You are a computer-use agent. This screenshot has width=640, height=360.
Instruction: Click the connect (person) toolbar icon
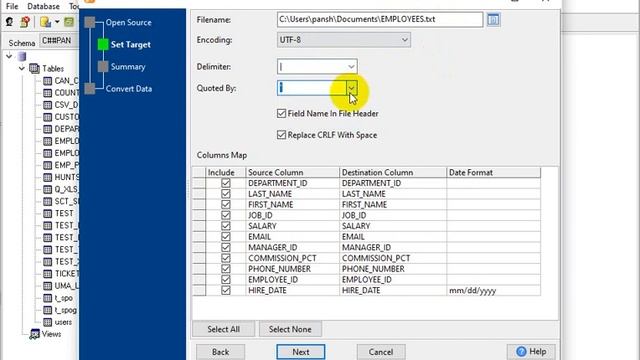(x=9, y=22)
